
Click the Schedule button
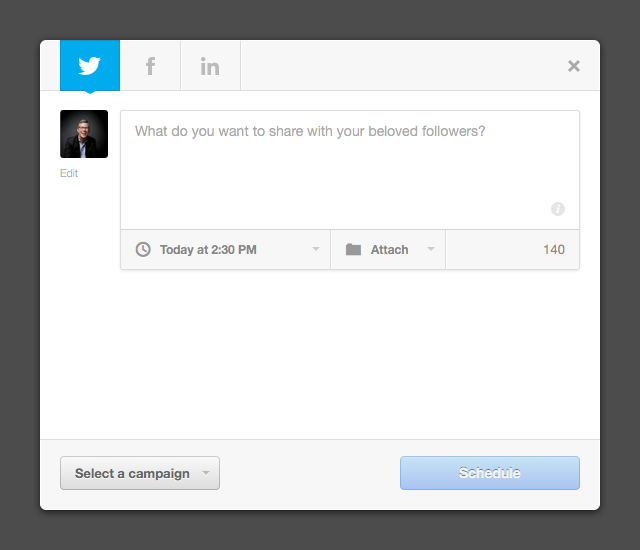coord(490,473)
